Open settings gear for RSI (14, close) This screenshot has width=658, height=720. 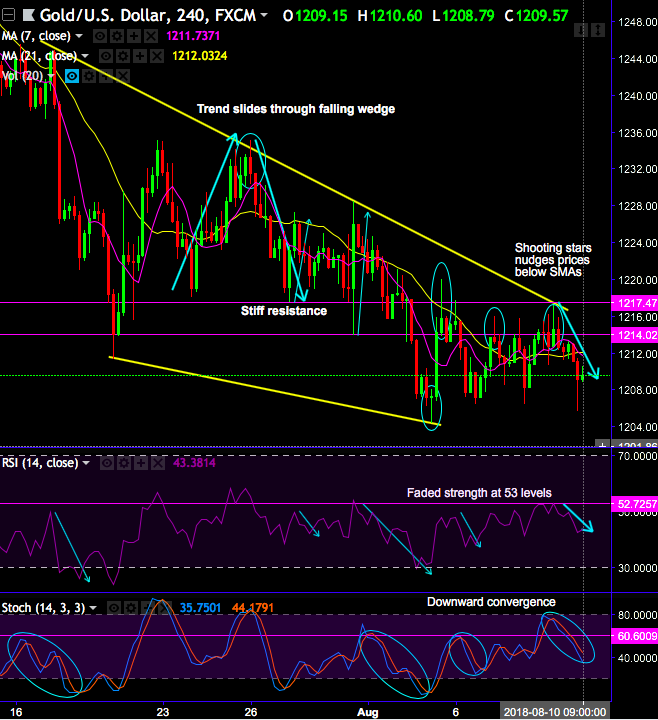124,463
